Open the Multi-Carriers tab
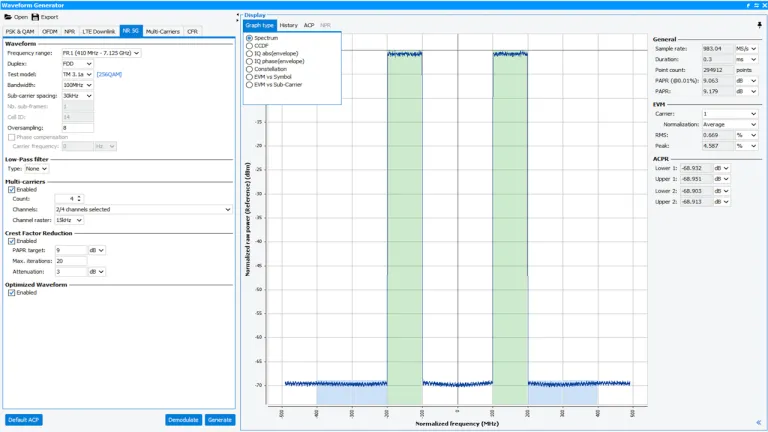The image size is (768, 432). tap(163, 31)
